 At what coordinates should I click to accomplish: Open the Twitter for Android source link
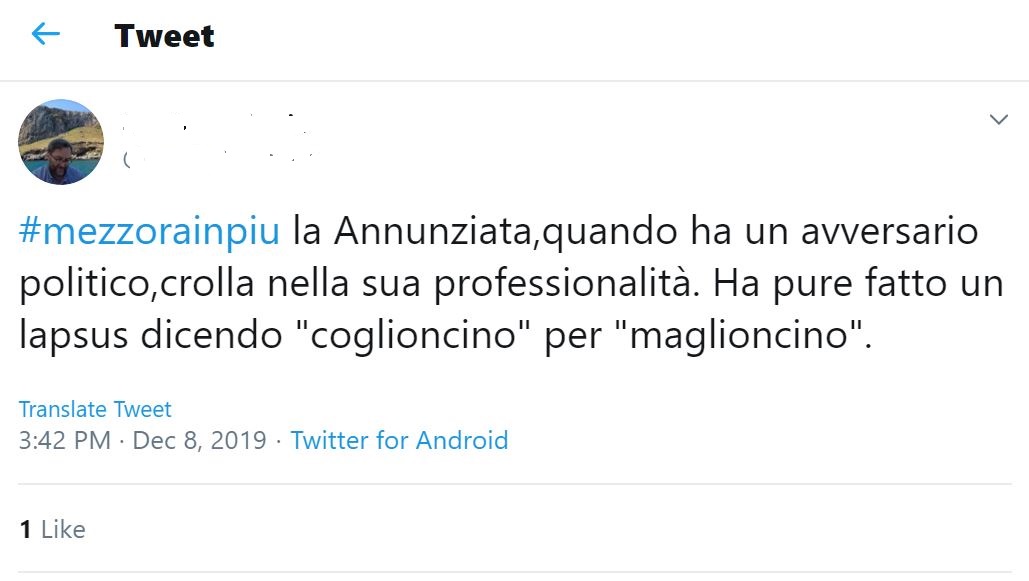point(399,440)
